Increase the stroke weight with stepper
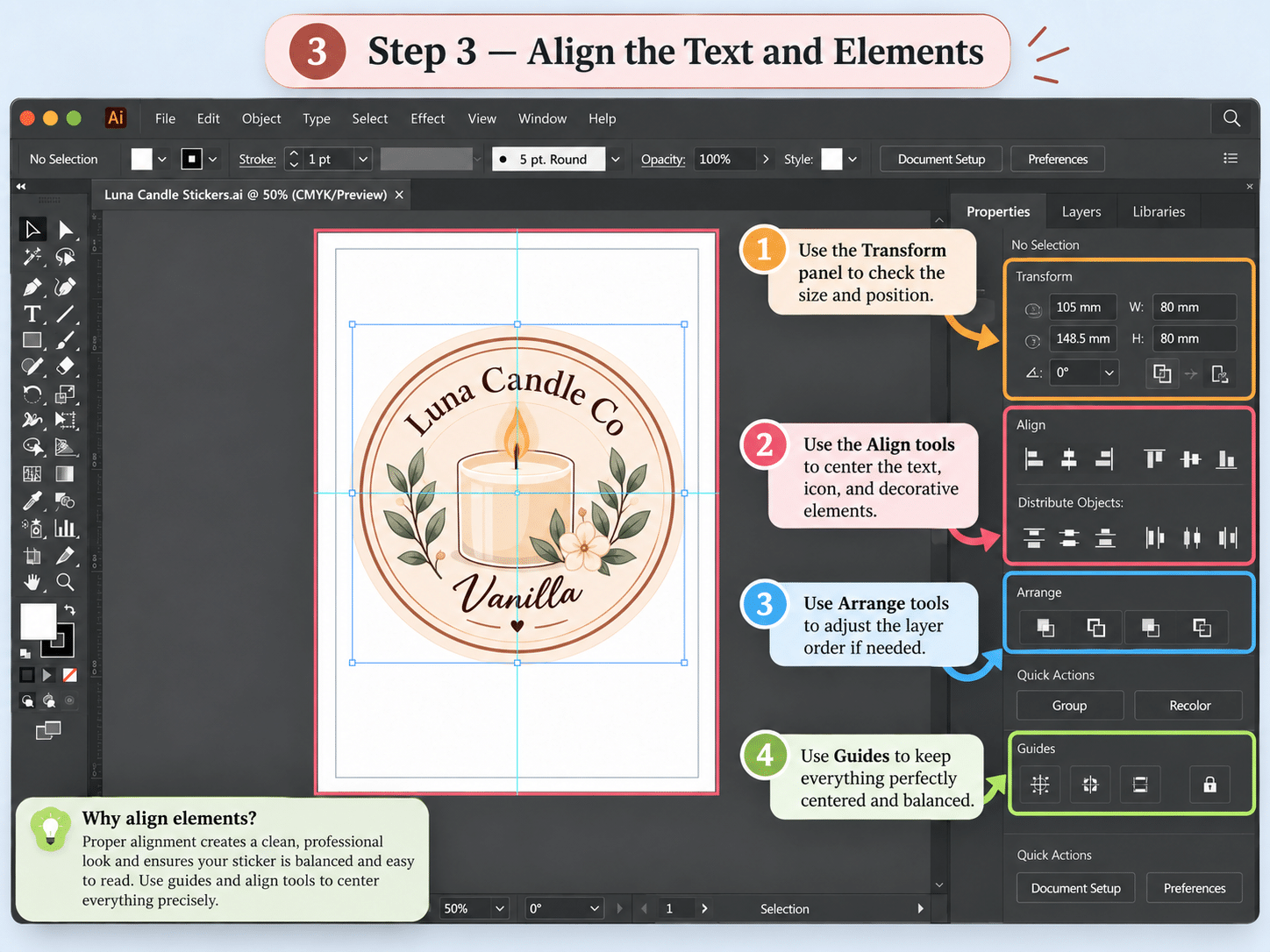 (x=294, y=153)
